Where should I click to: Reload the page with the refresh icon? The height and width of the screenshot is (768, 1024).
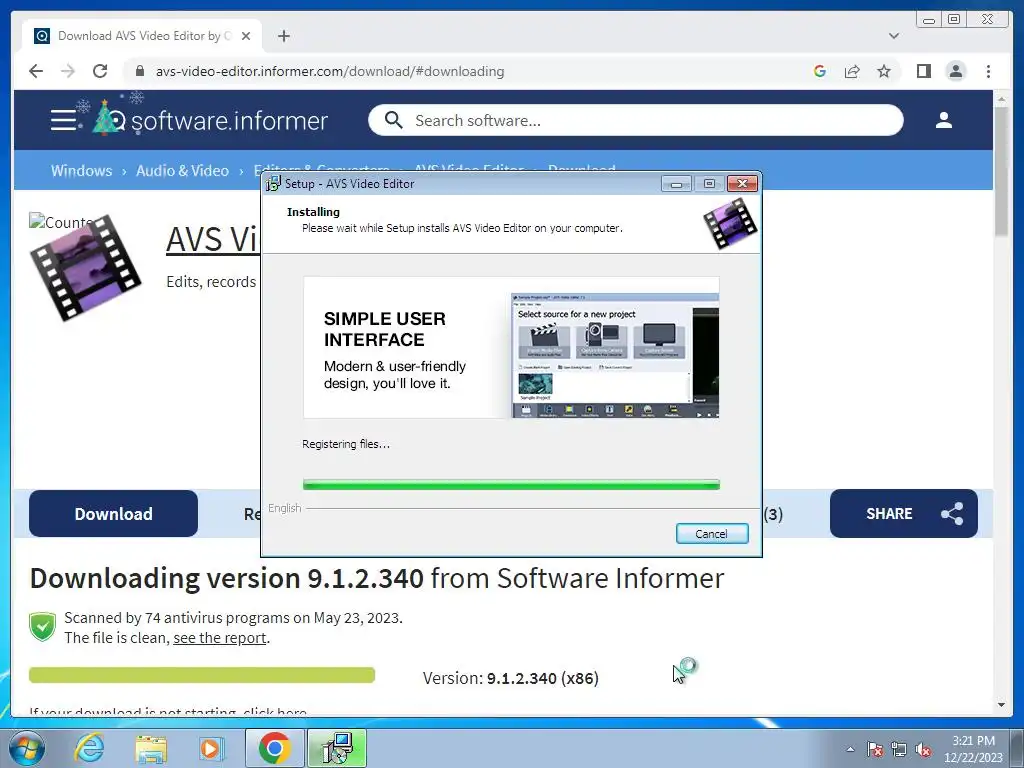(100, 71)
